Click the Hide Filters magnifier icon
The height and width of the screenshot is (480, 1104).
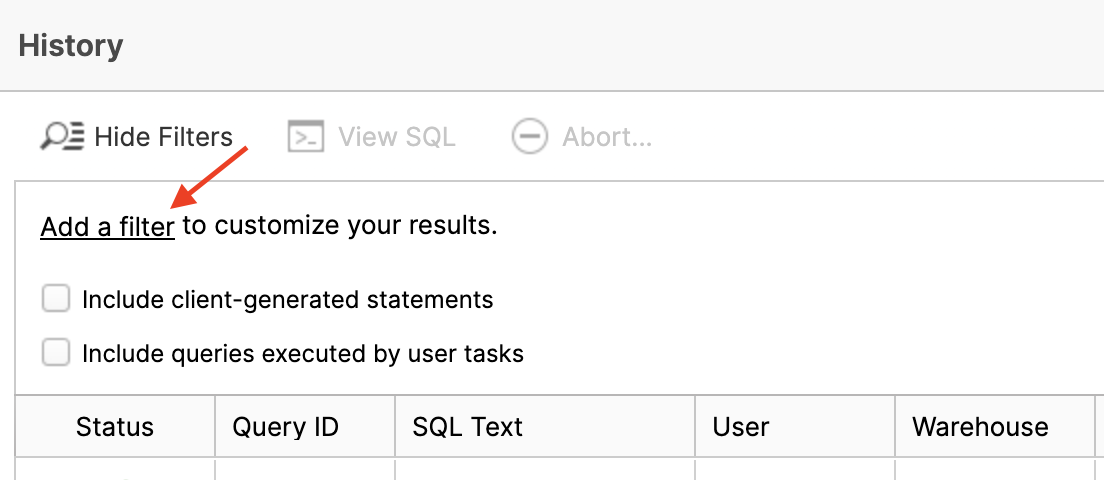[62, 137]
